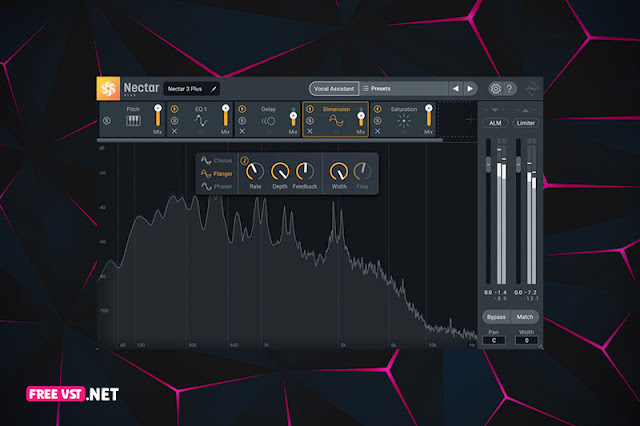
Task: Click the input gain fader handle
Action: point(488,164)
